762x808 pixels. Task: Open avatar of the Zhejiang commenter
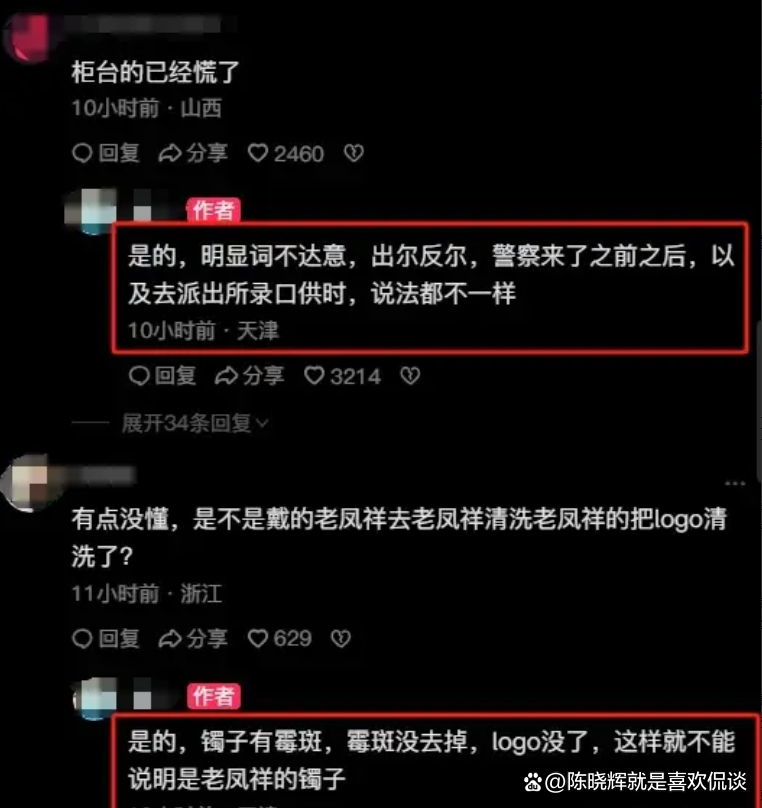click(26, 483)
